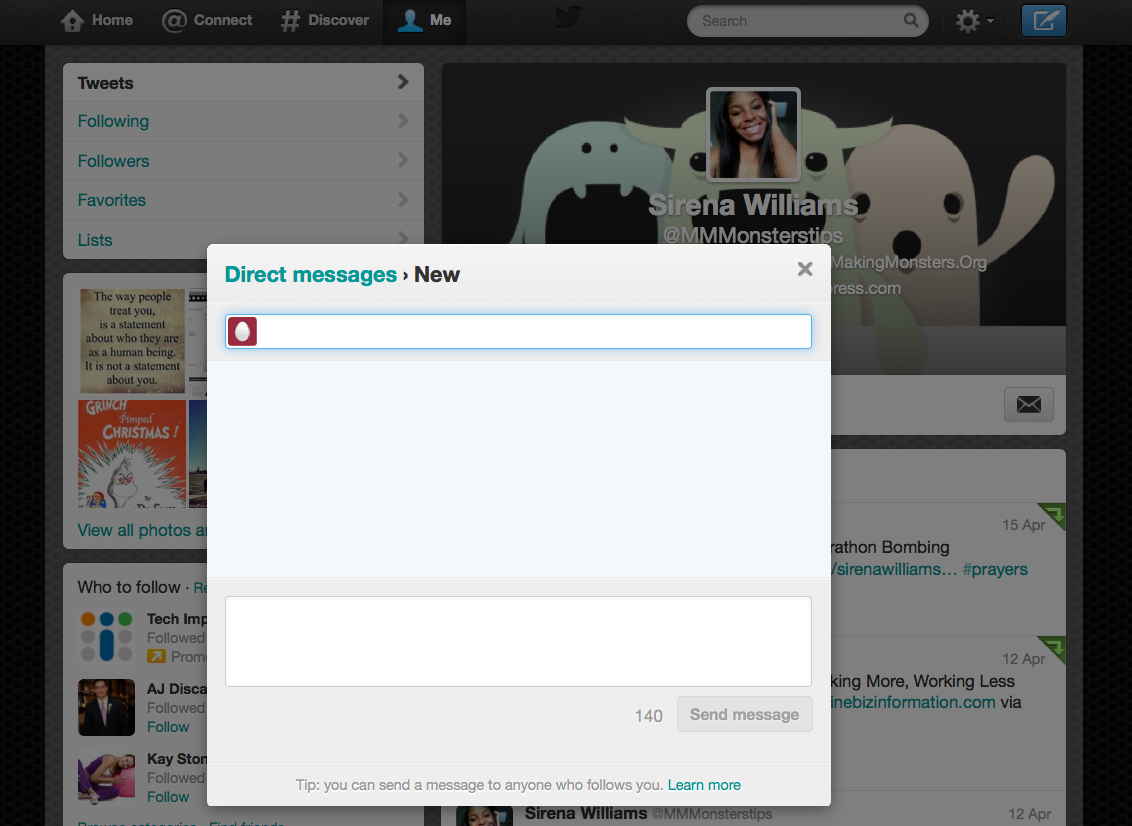Viewport: 1132px width, 826px height.
Task: Click the chevron beside Favorites
Action: click(x=403, y=199)
